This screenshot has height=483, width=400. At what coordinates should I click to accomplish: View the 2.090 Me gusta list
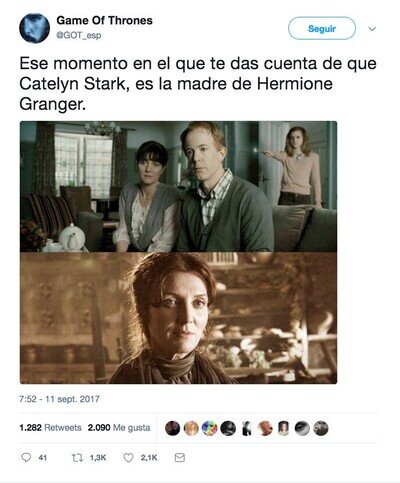tap(119, 428)
